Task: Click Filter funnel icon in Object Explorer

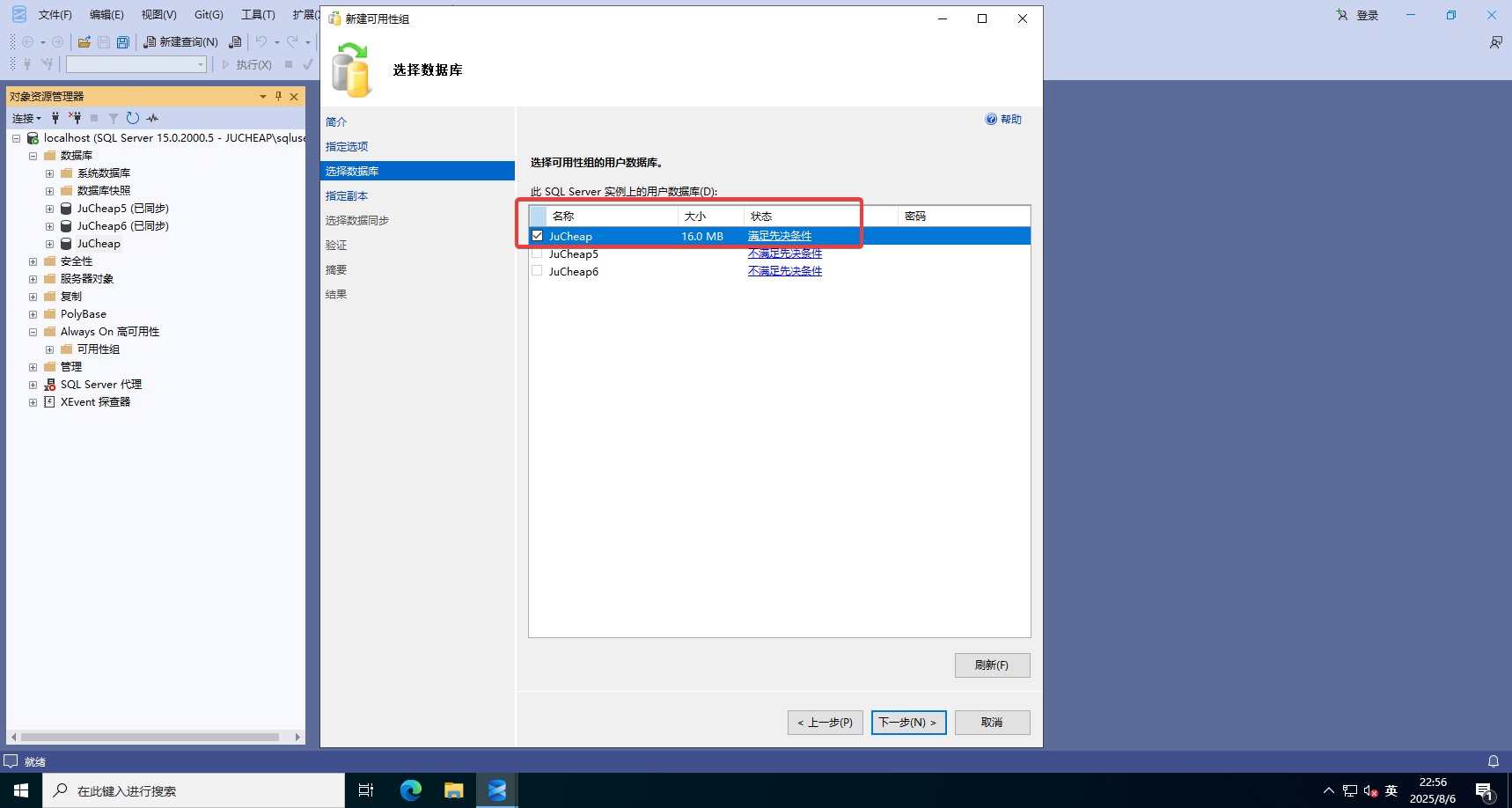Action: click(114, 118)
